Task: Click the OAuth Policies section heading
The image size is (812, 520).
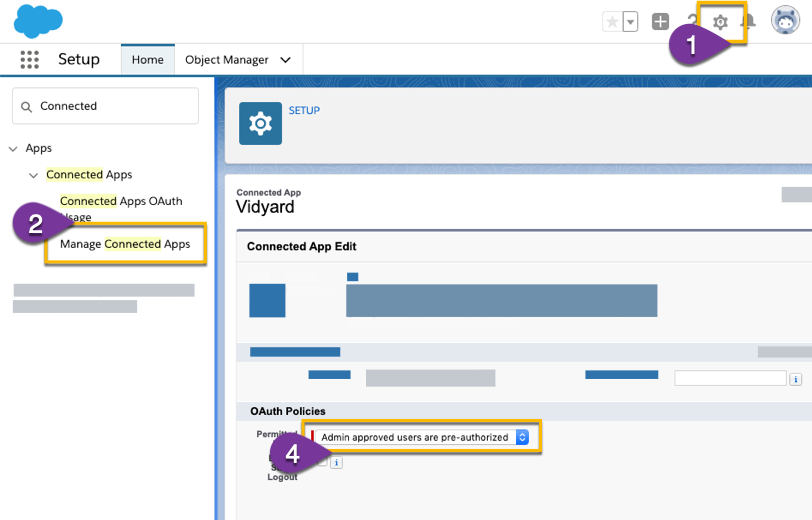Action: click(288, 411)
